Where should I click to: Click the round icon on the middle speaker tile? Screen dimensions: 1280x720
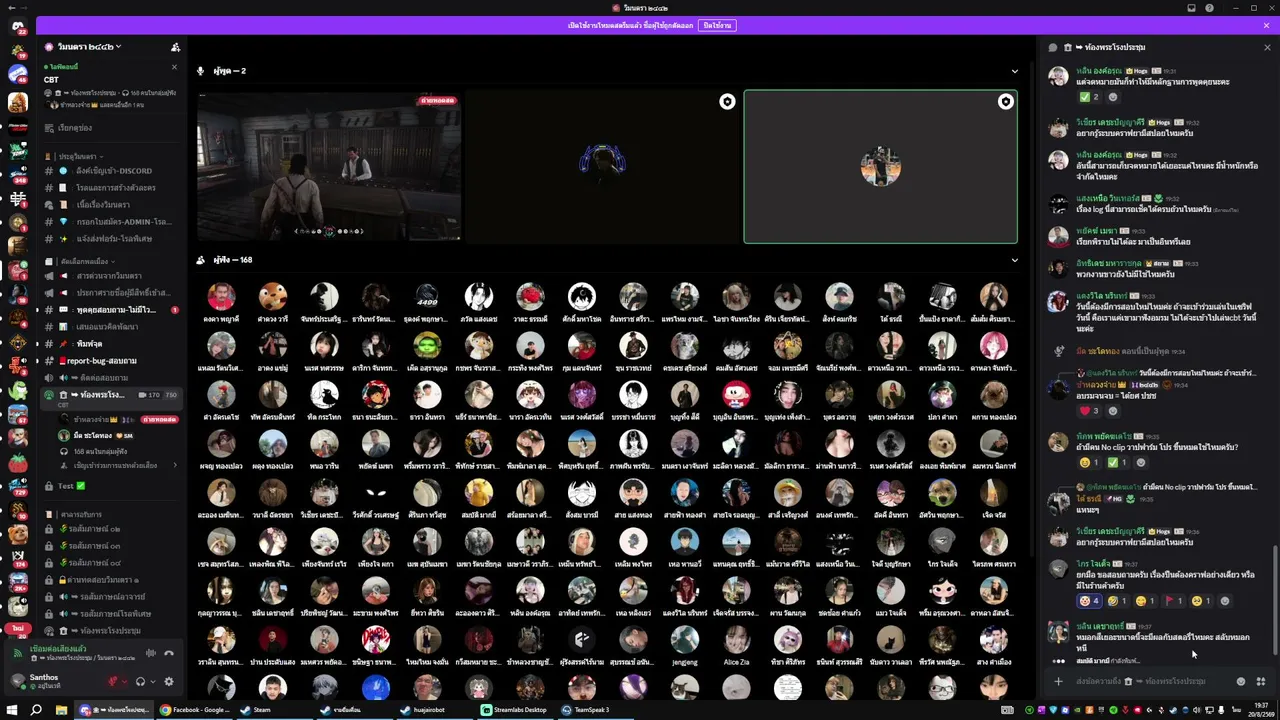tap(727, 101)
